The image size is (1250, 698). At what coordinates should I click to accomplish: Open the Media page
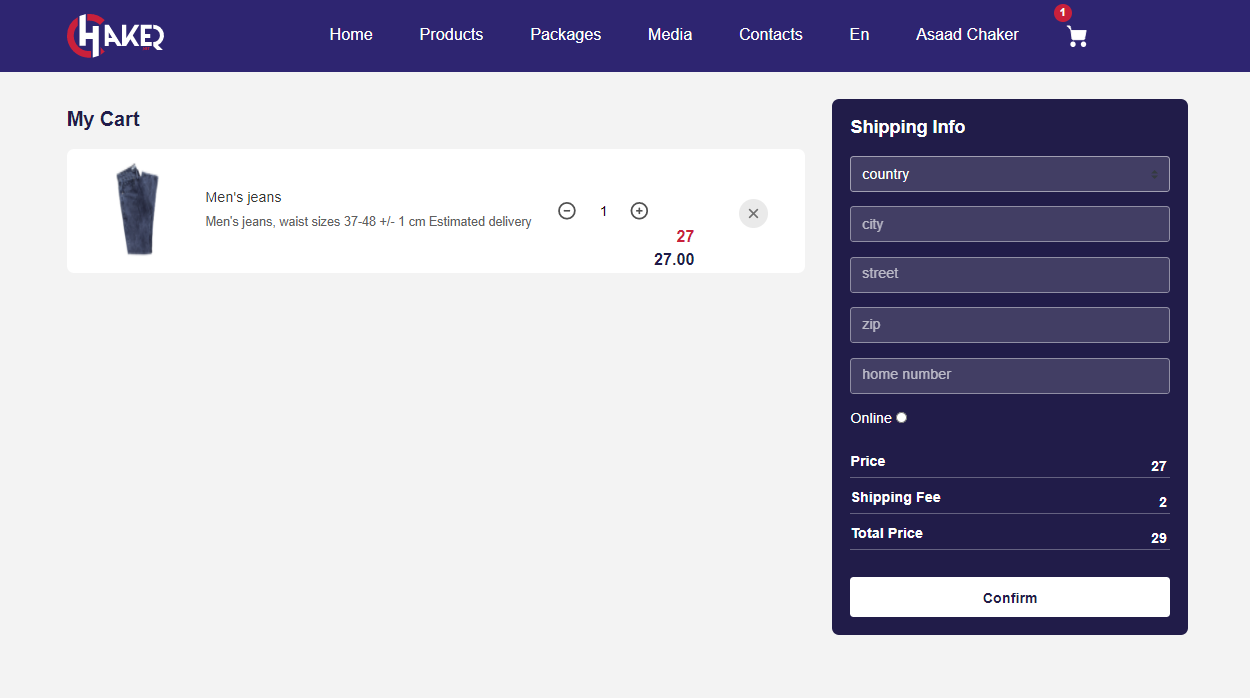(x=670, y=35)
